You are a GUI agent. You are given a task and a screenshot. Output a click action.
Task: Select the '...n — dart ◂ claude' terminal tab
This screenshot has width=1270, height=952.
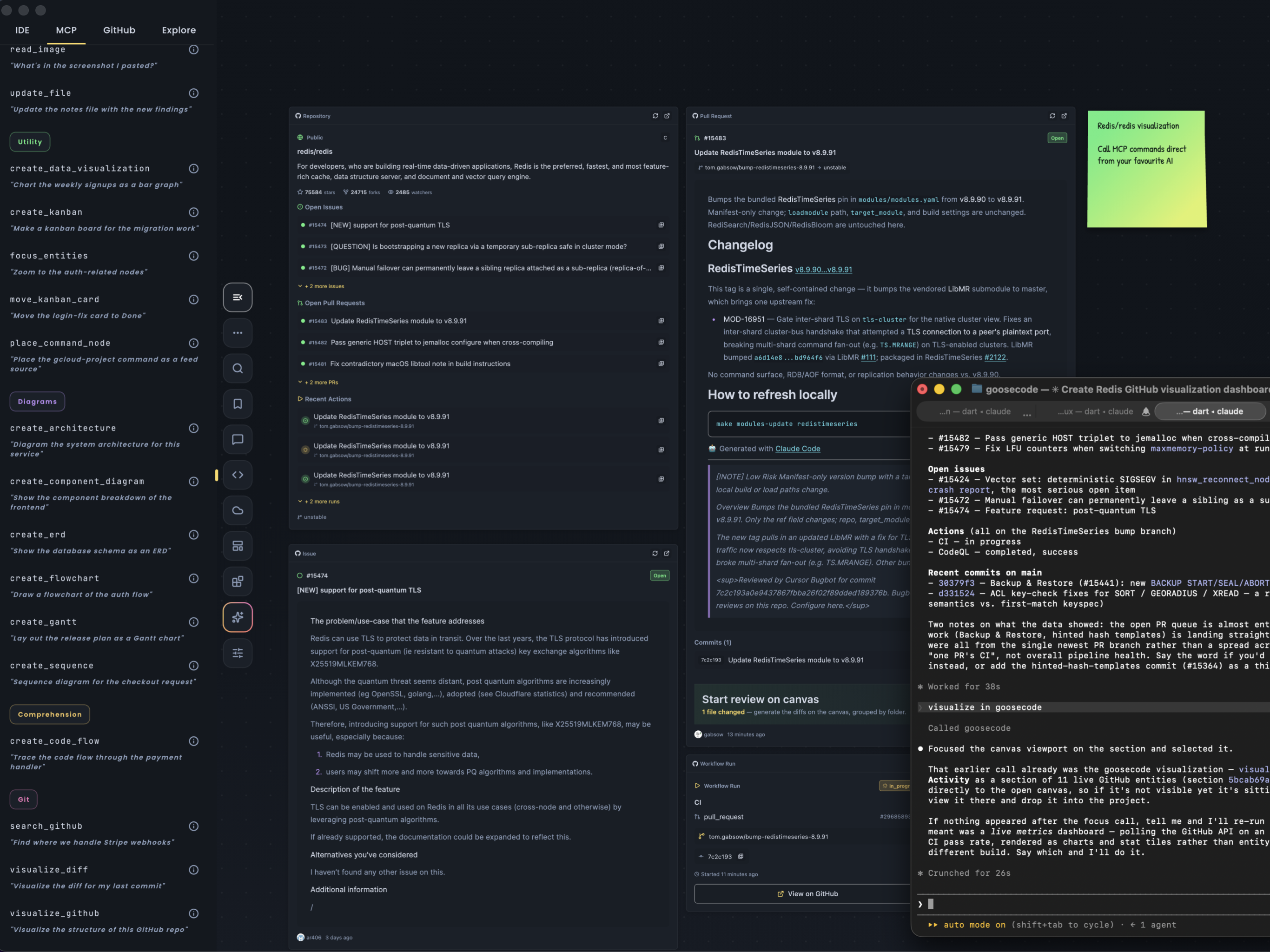[x=974, y=412]
